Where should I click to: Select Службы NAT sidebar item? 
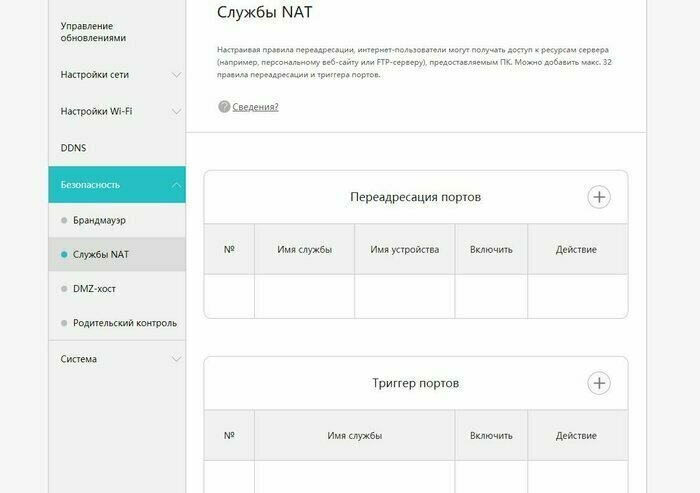[101, 254]
